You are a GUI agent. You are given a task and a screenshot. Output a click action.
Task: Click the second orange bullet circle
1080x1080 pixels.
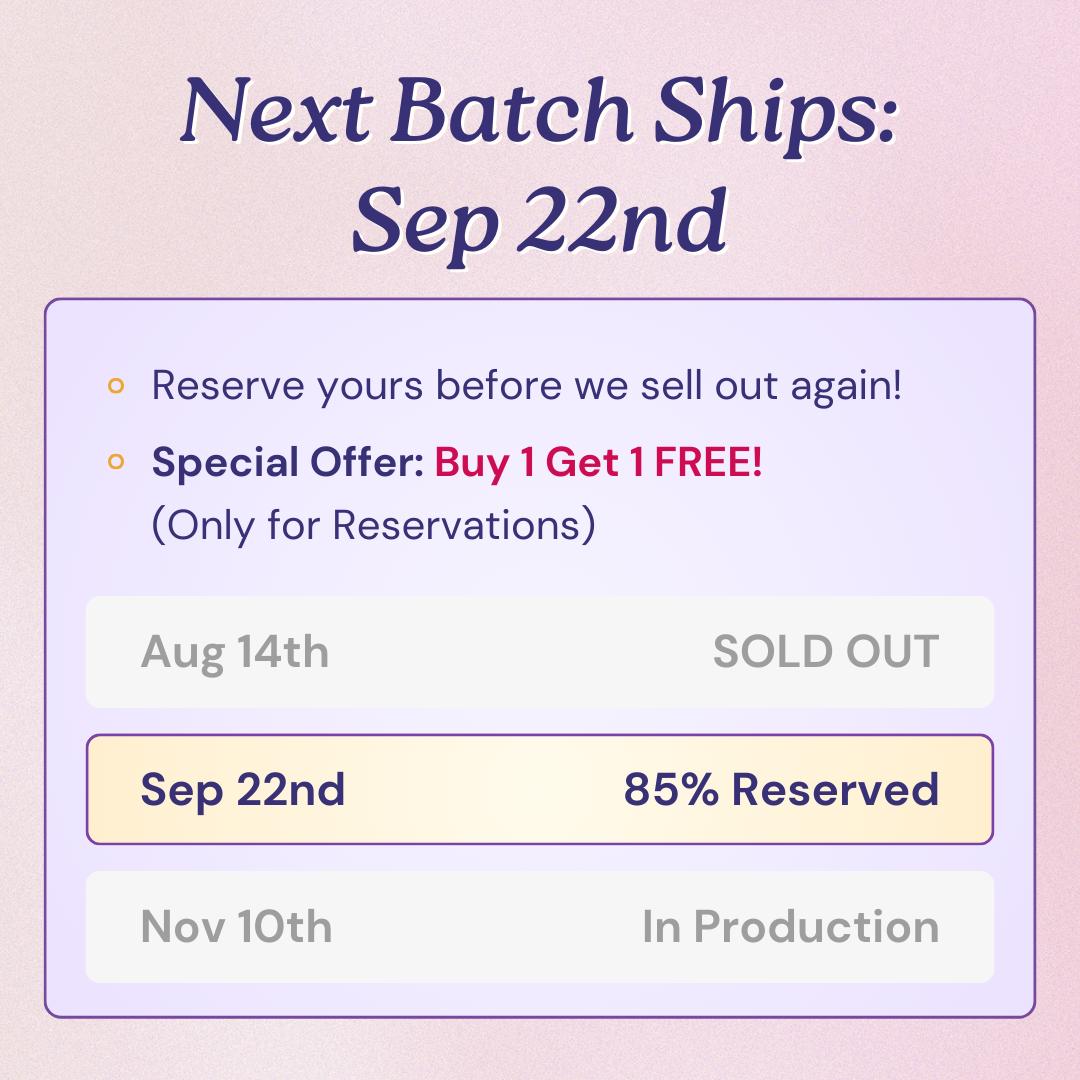(116, 461)
